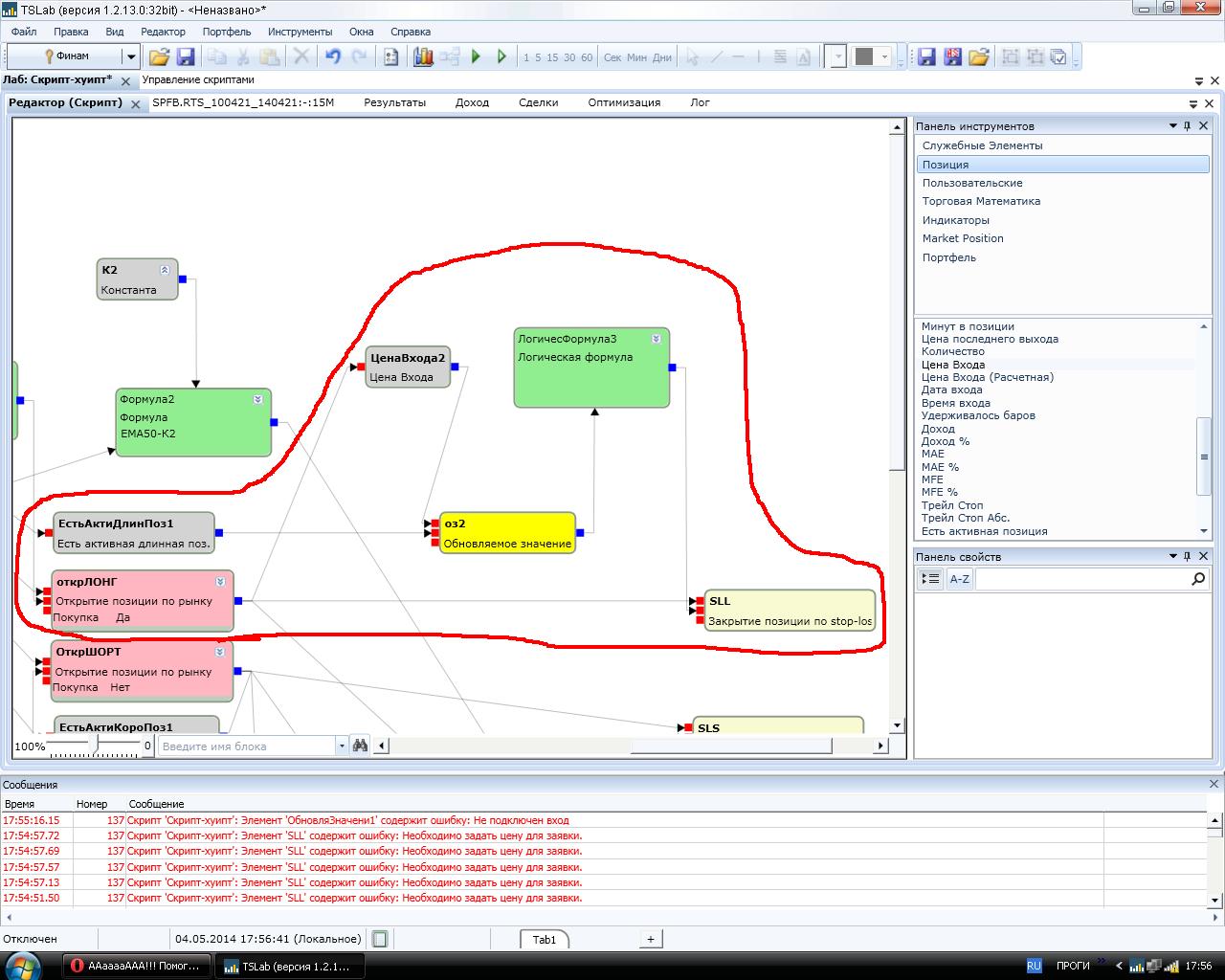Click the script properties sheet icon
Screen dimensions: 1225x980
390,57
